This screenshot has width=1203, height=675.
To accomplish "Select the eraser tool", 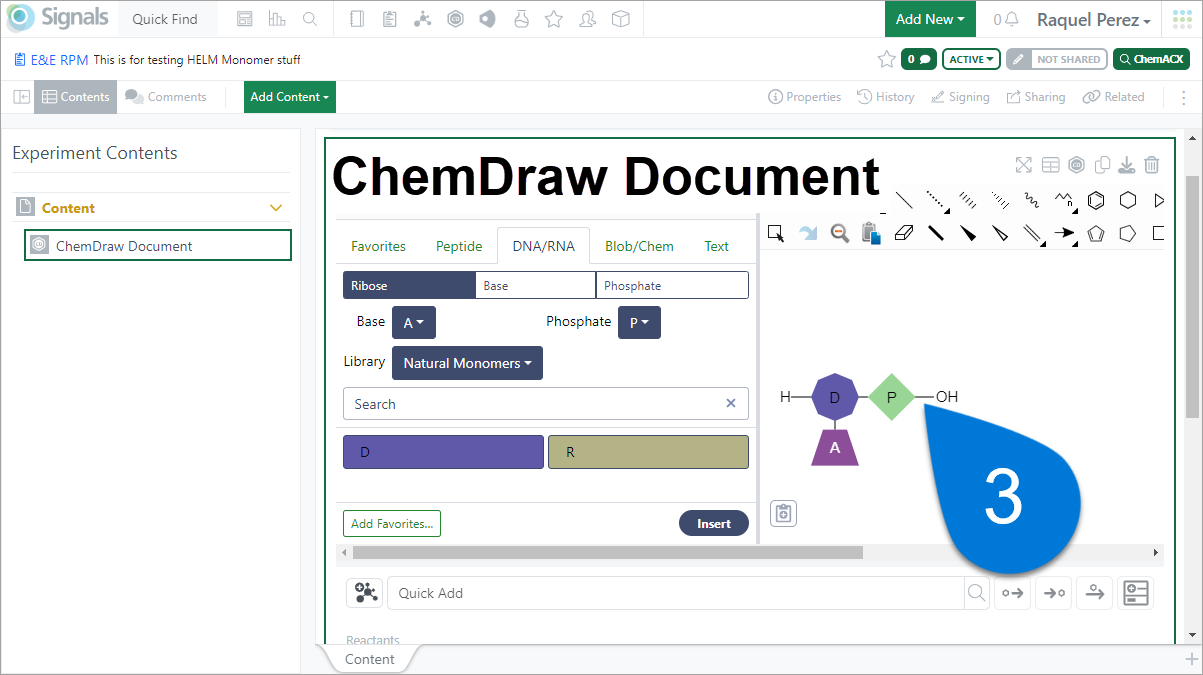I will pyautogui.click(x=904, y=233).
